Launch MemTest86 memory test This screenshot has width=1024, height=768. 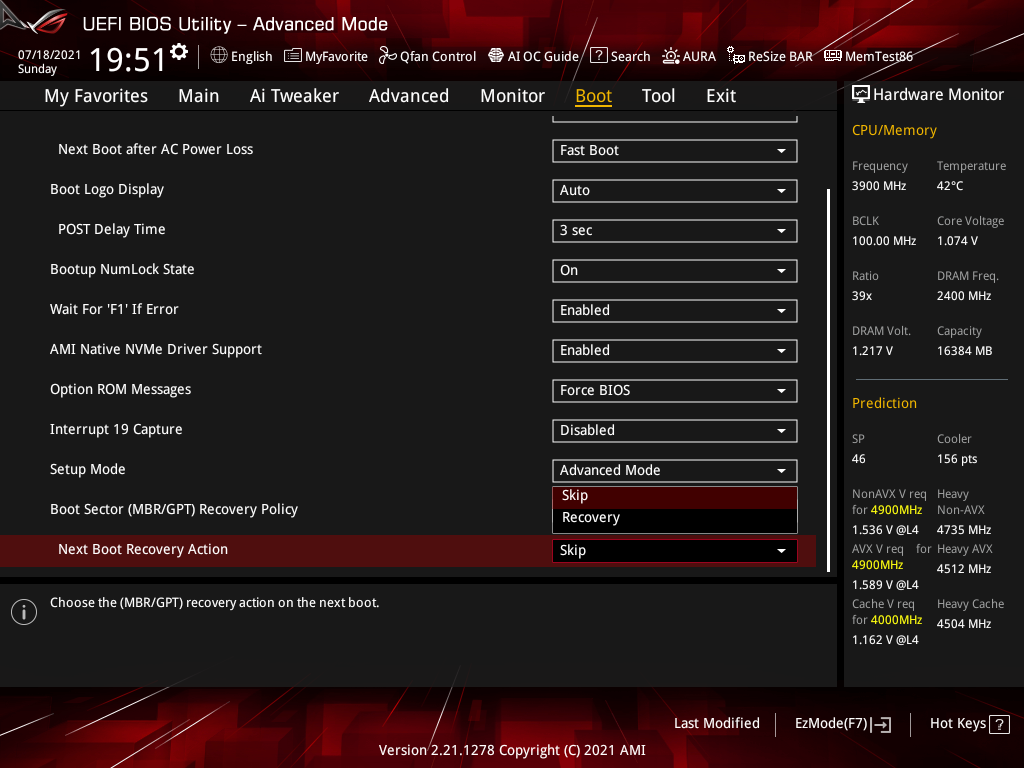868,56
